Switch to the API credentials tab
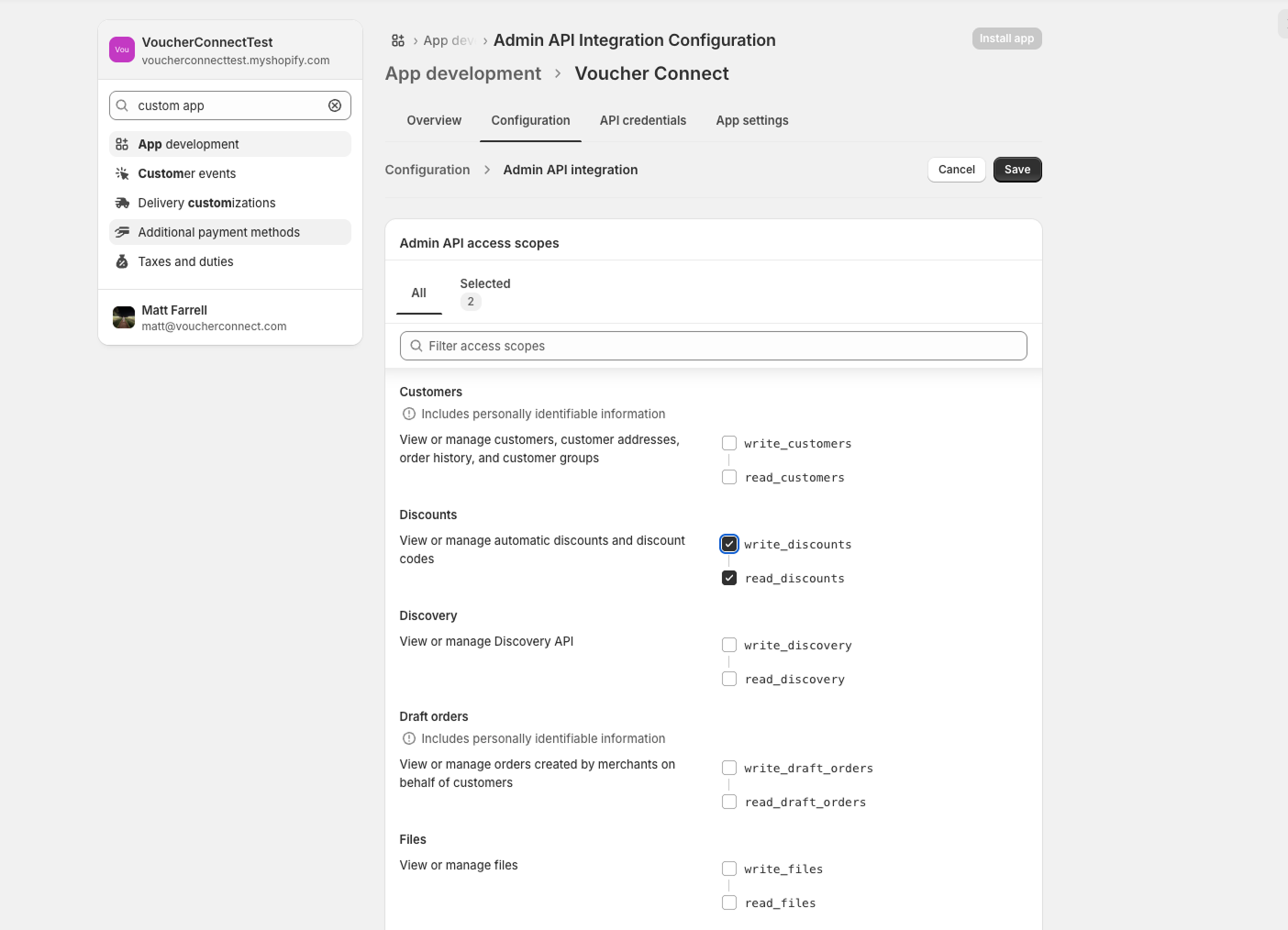Viewport: 1288px width, 930px height. pos(642,120)
